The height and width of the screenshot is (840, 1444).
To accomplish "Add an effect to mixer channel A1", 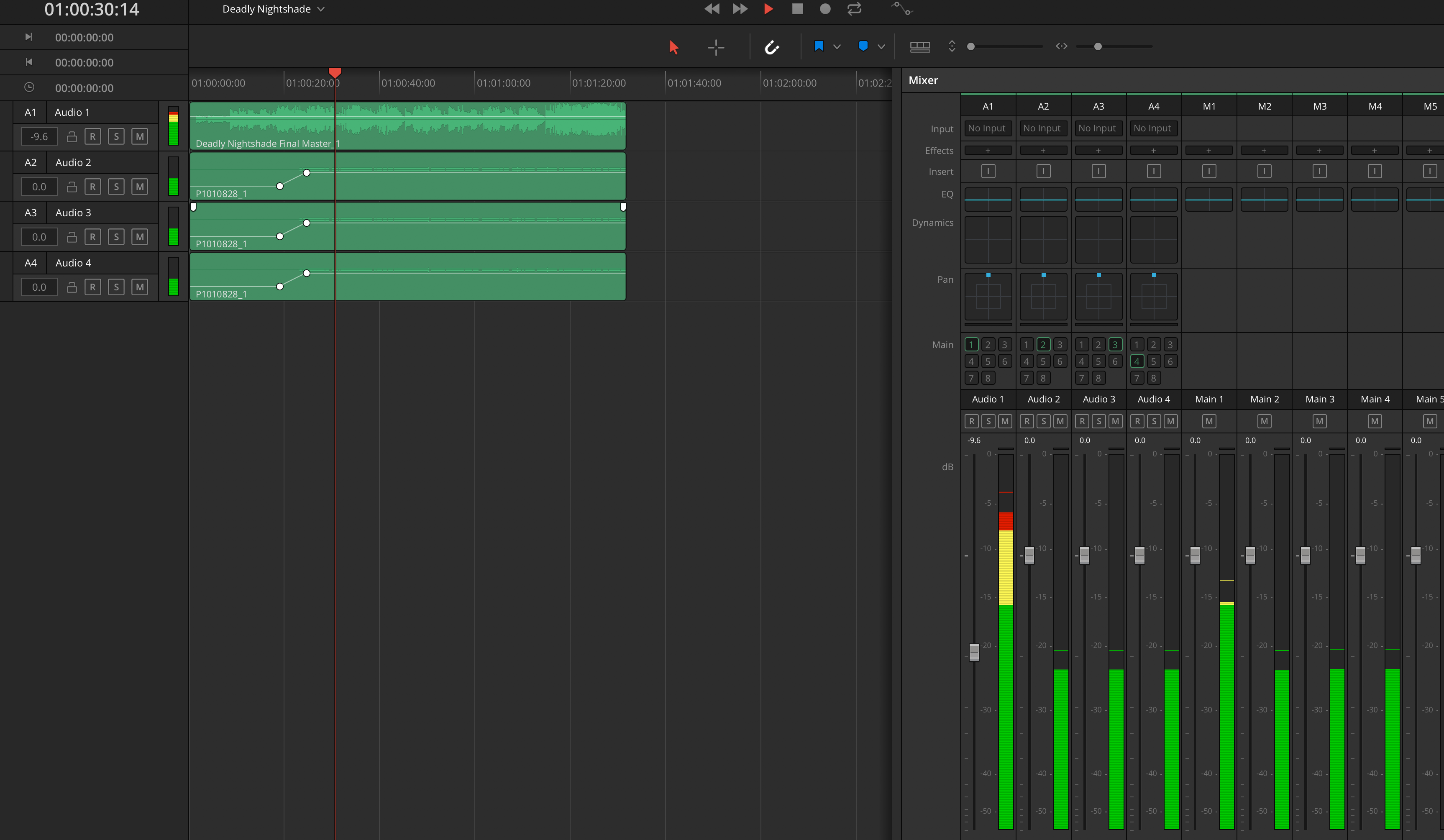I will (988, 151).
